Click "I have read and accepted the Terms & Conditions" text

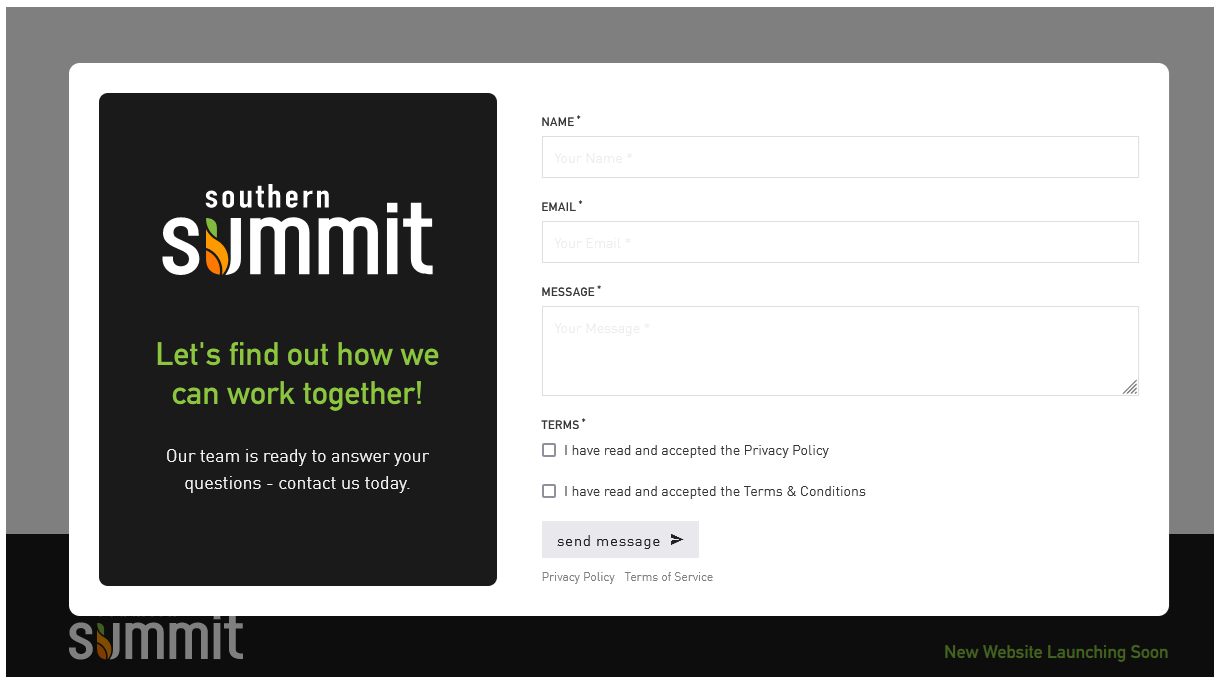(714, 492)
